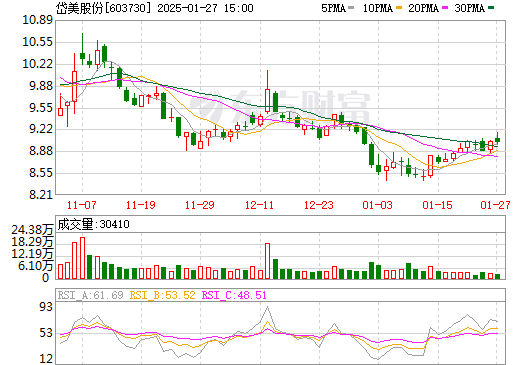
Task: Click the tallest red volume bar near 11-07
Action: point(82,258)
